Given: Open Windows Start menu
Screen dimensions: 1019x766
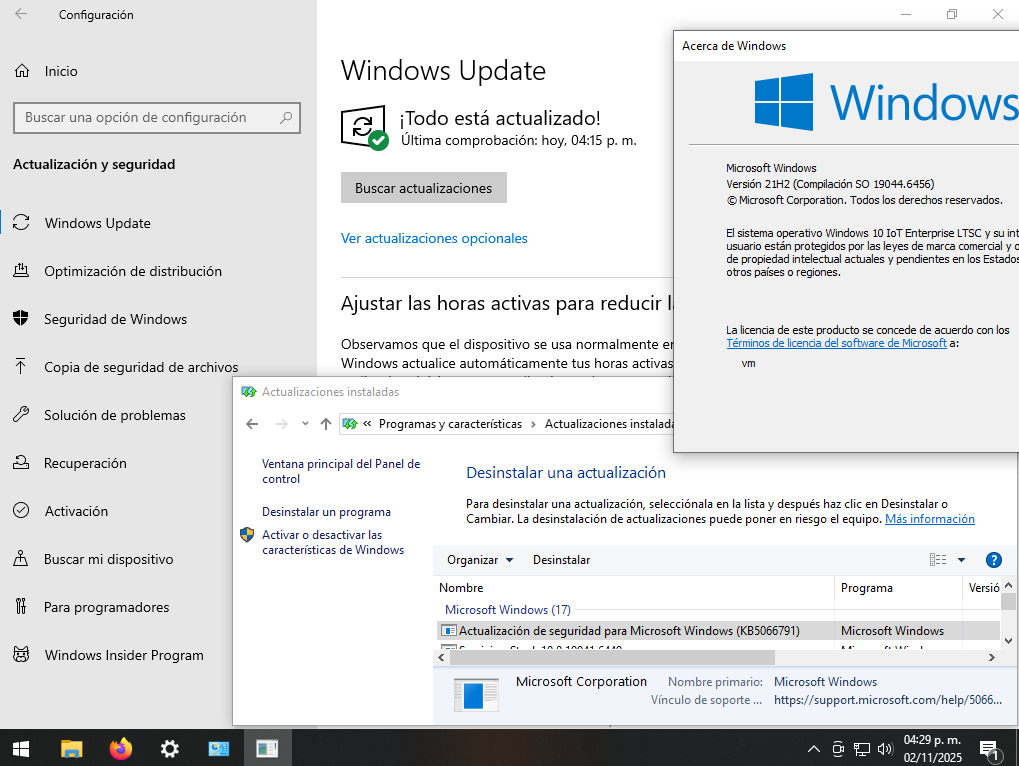Looking at the screenshot, I should (21, 749).
